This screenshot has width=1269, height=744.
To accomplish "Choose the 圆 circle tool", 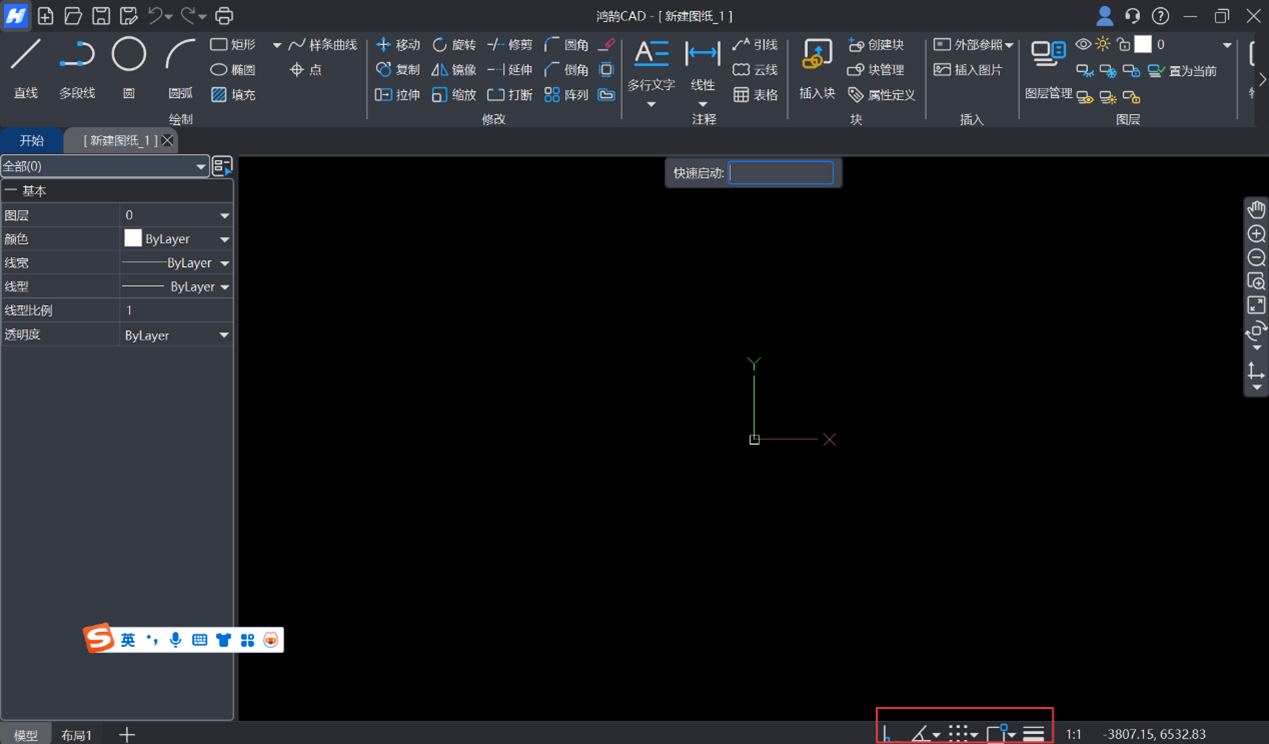I will pos(128,68).
